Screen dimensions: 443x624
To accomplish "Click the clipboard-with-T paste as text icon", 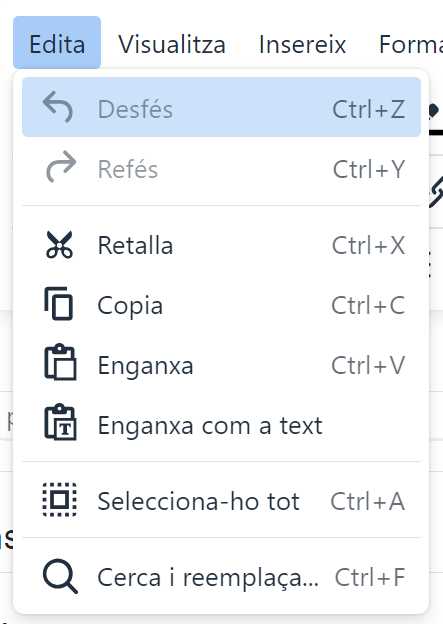I will coord(60,422).
